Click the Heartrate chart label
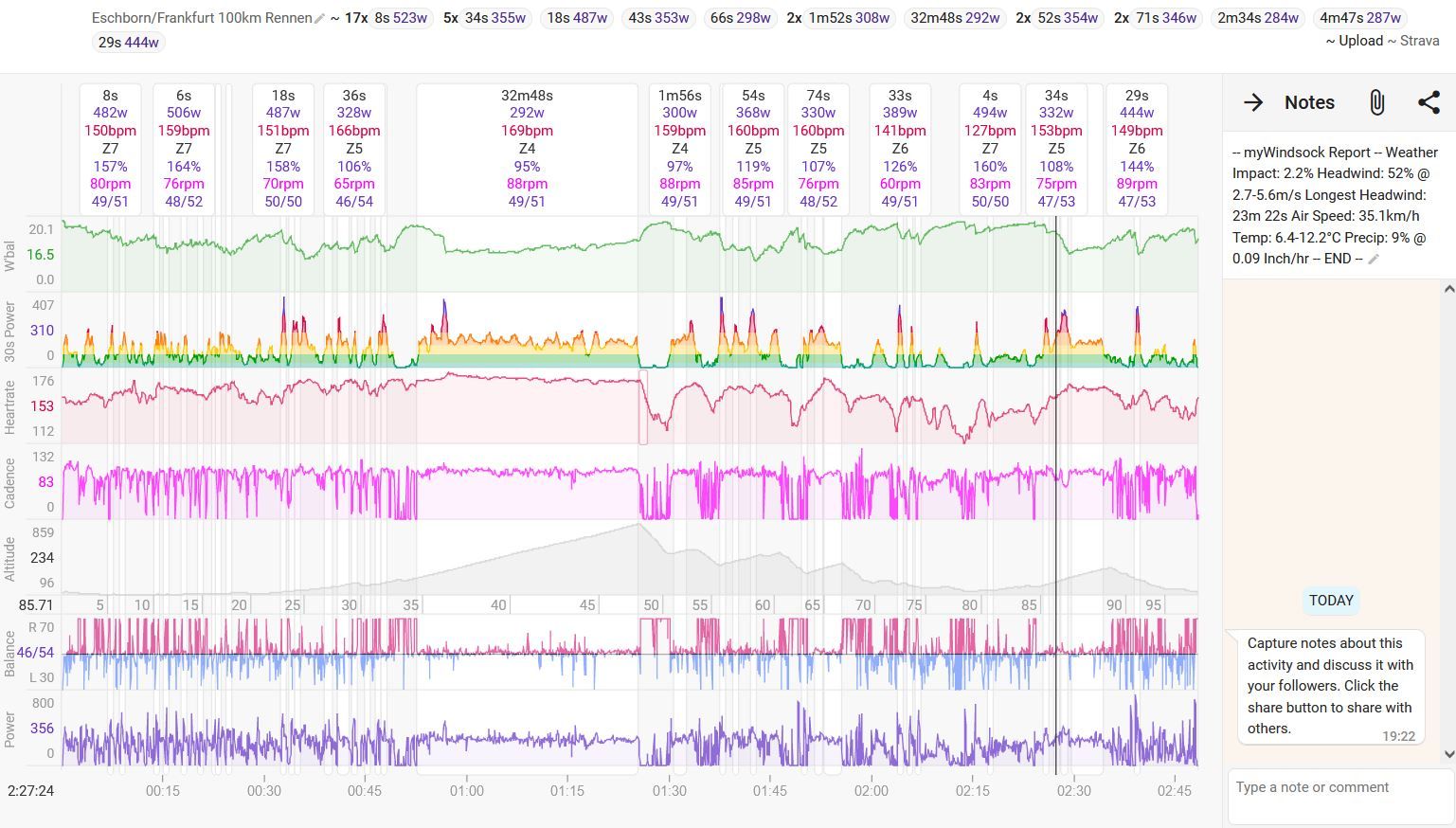This screenshot has height=828, width=1456. [x=9, y=406]
